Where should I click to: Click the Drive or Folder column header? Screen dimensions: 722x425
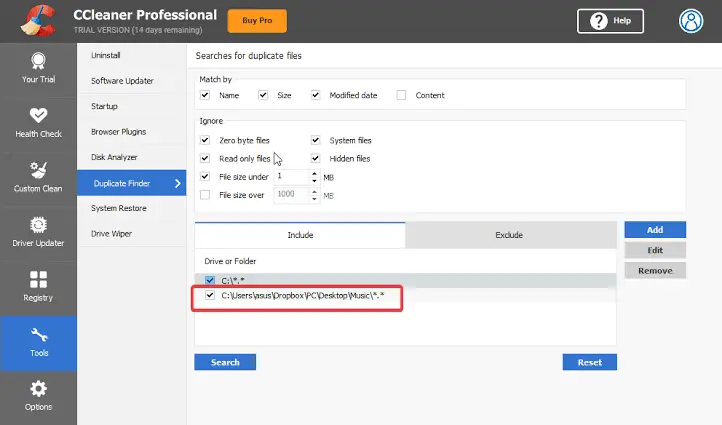pyautogui.click(x=230, y=261)
